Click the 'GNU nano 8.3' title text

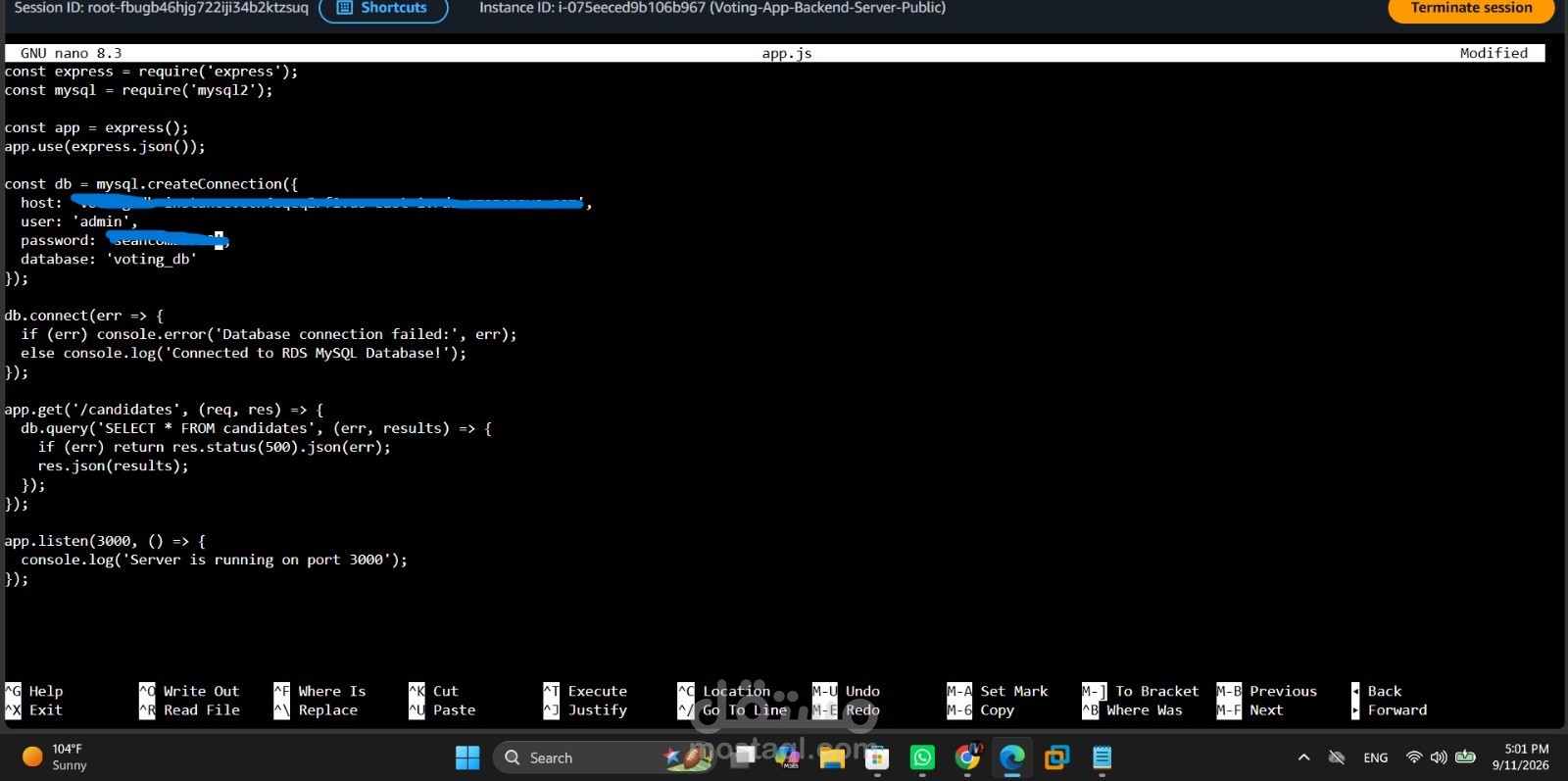(71, 53)
